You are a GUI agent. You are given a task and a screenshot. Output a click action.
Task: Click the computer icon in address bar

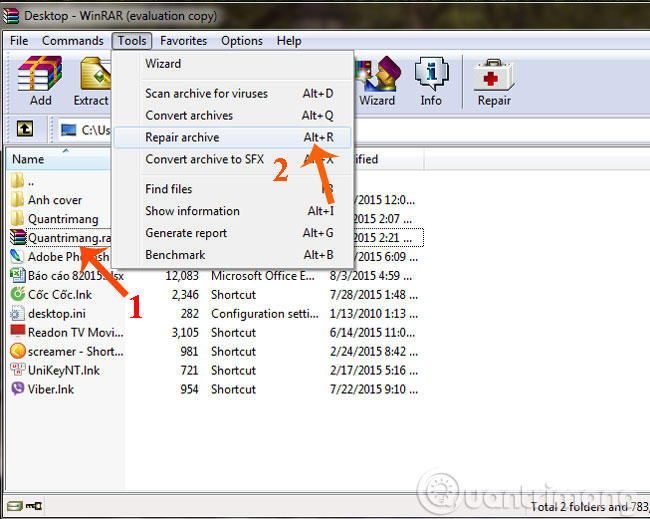coord(68,130)
